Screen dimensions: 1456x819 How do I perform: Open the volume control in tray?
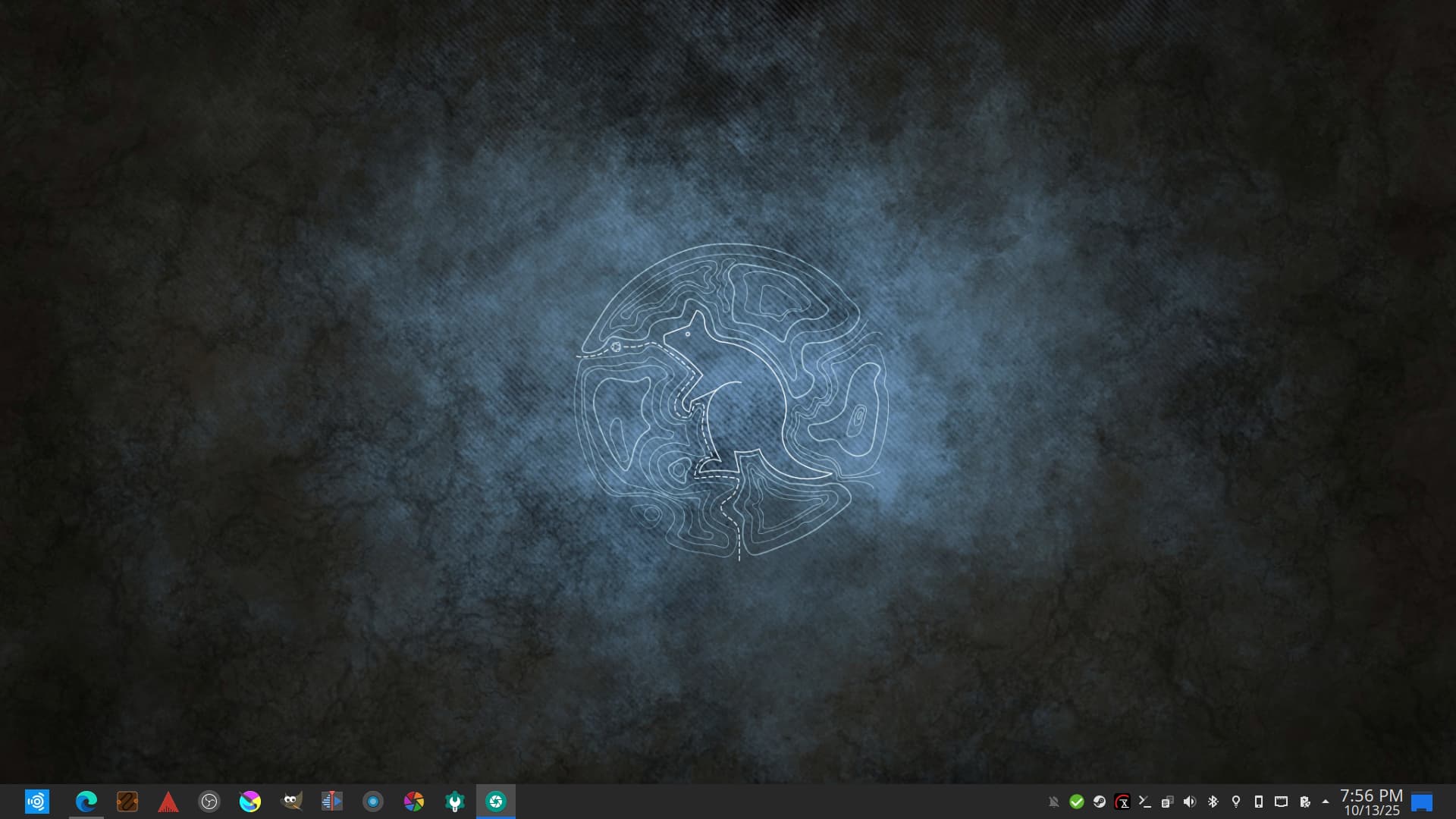coord(1190,802)
